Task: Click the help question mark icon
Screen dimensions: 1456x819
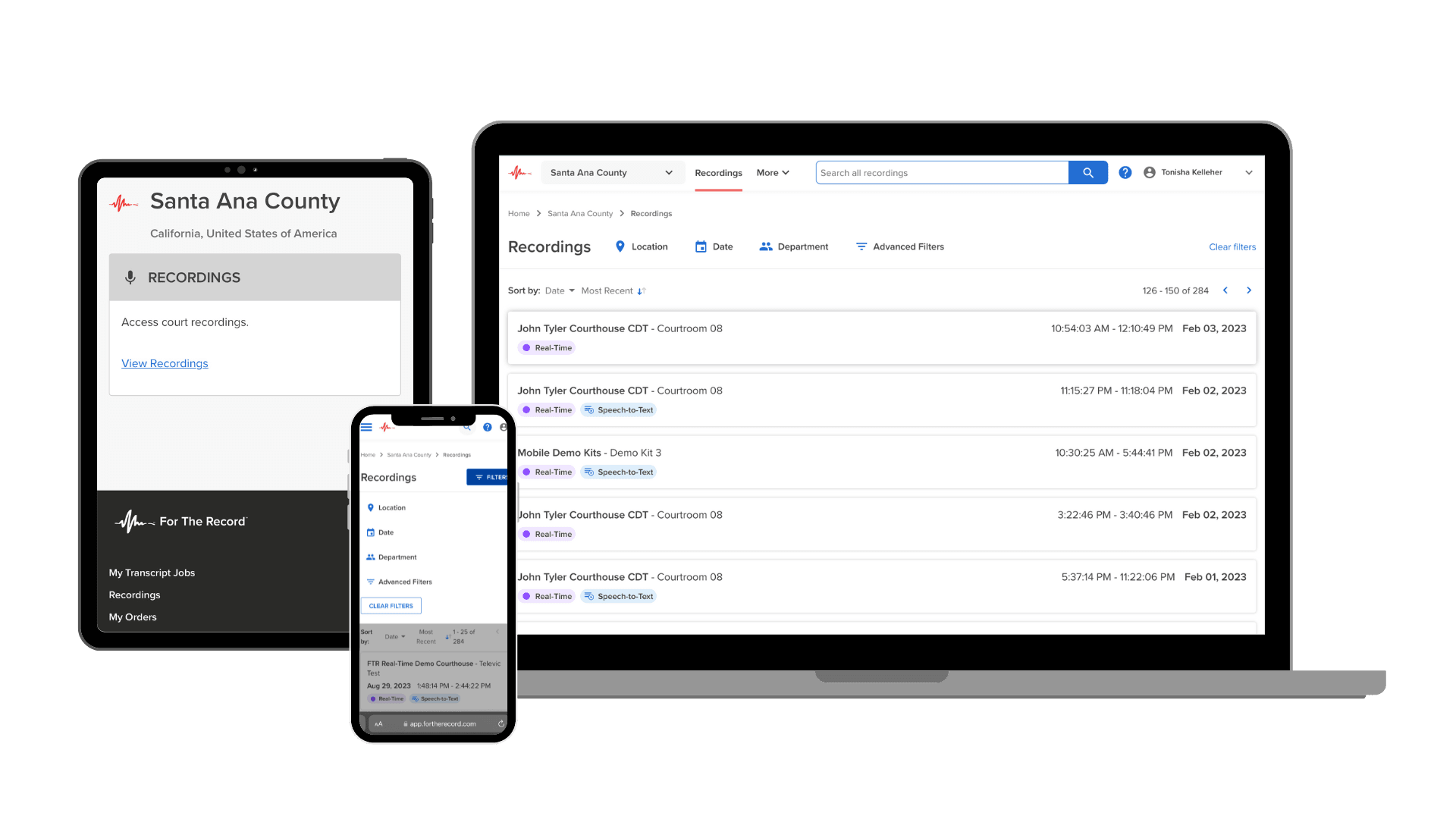Action: pyautogui.click(x=1125, y=172)
